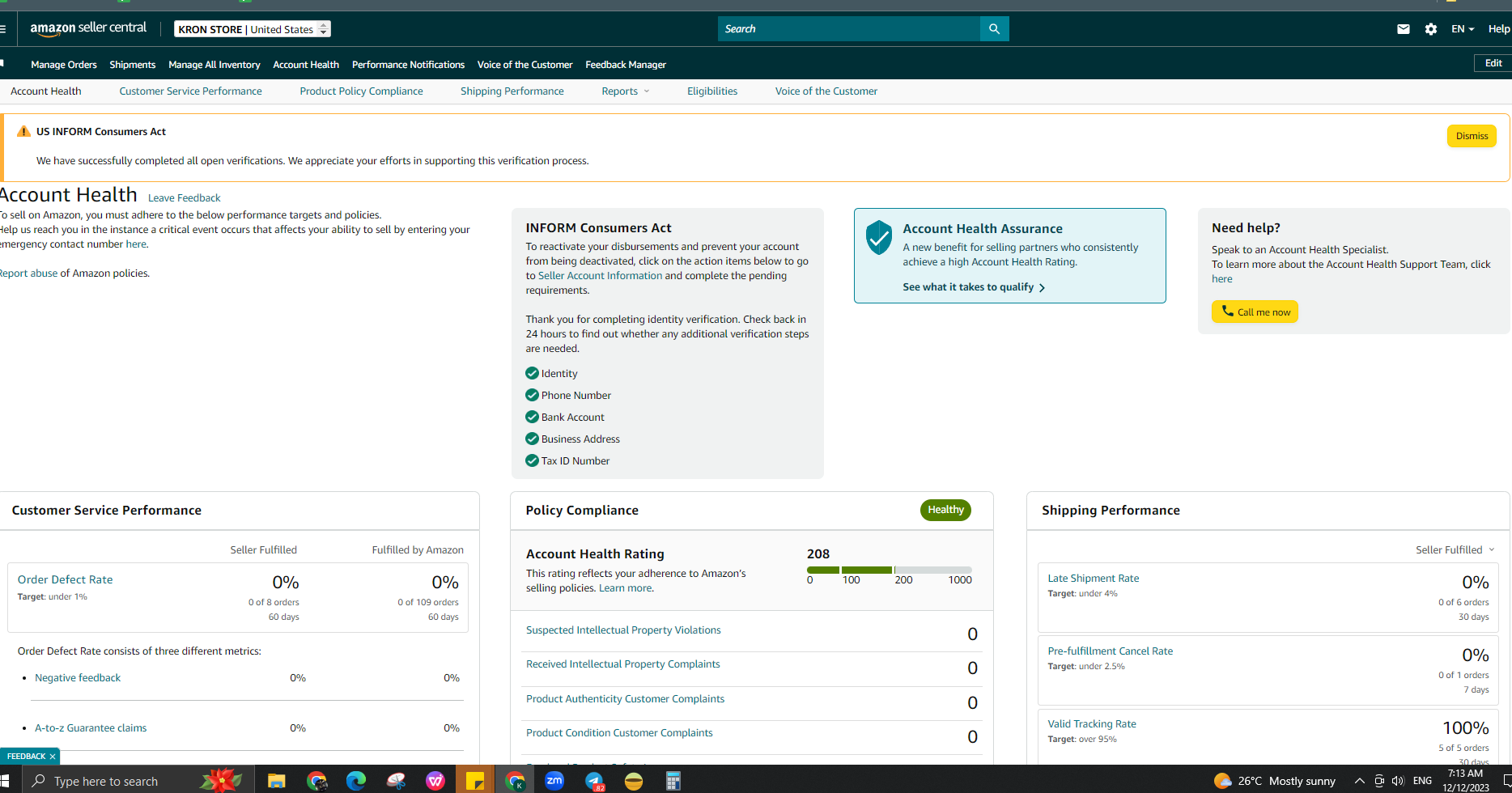Open File Explorer from the taskbar
1512x793 pixels.
277,781
